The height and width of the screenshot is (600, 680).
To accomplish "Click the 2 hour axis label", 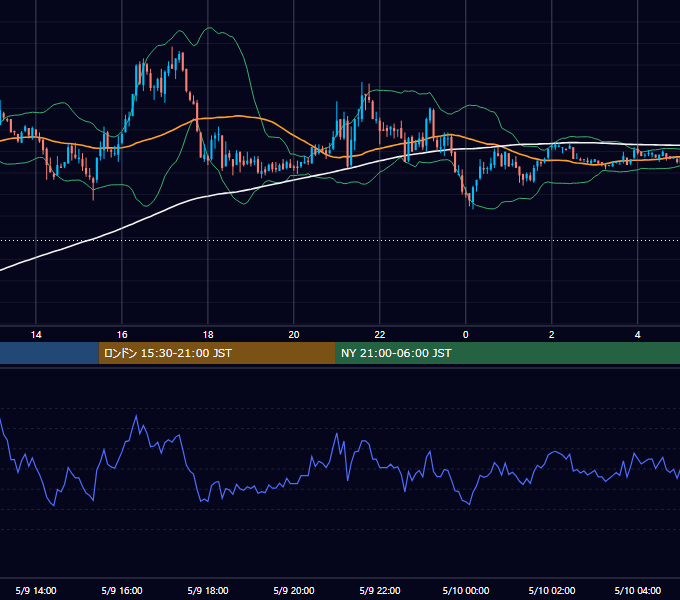I will click(551, 335).
